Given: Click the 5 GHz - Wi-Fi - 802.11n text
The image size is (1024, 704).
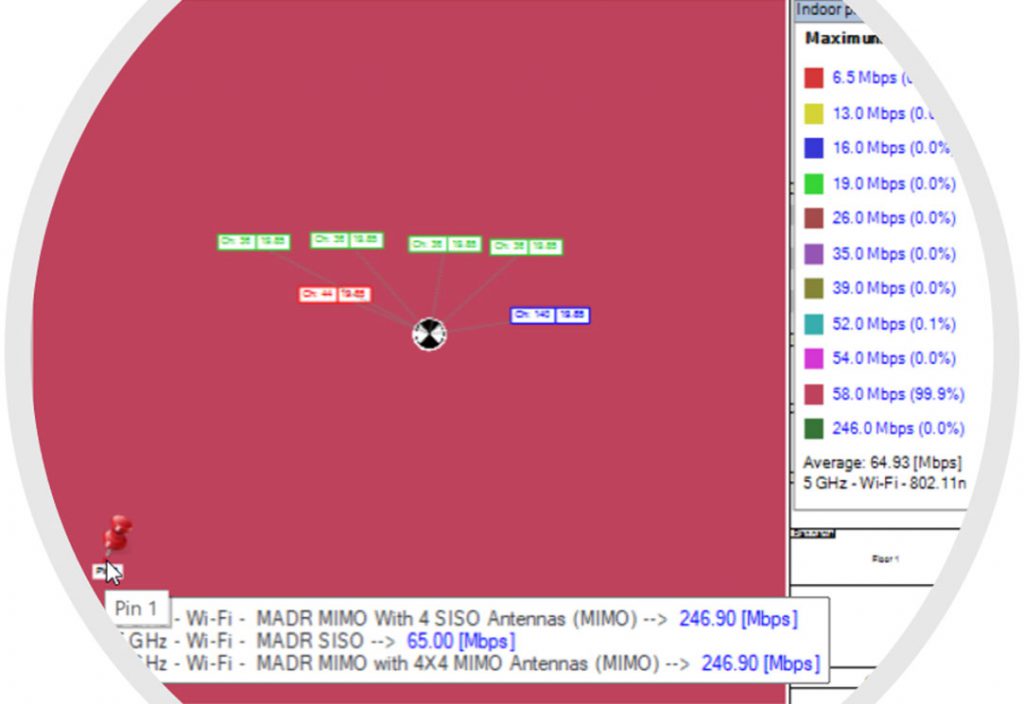Looking at the screenshot, I should [x=884, y=483].
